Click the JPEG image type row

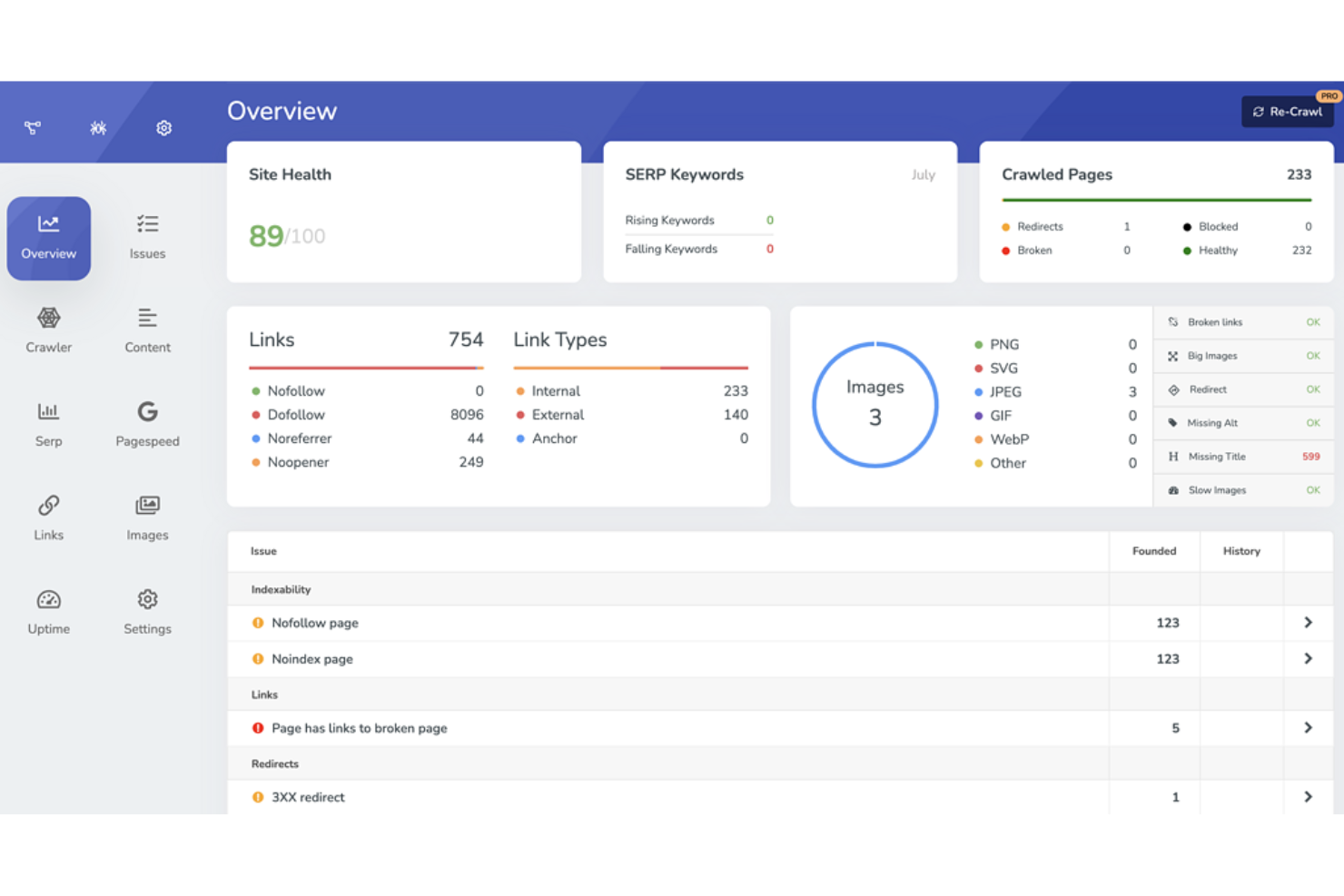coord(1054,392)
